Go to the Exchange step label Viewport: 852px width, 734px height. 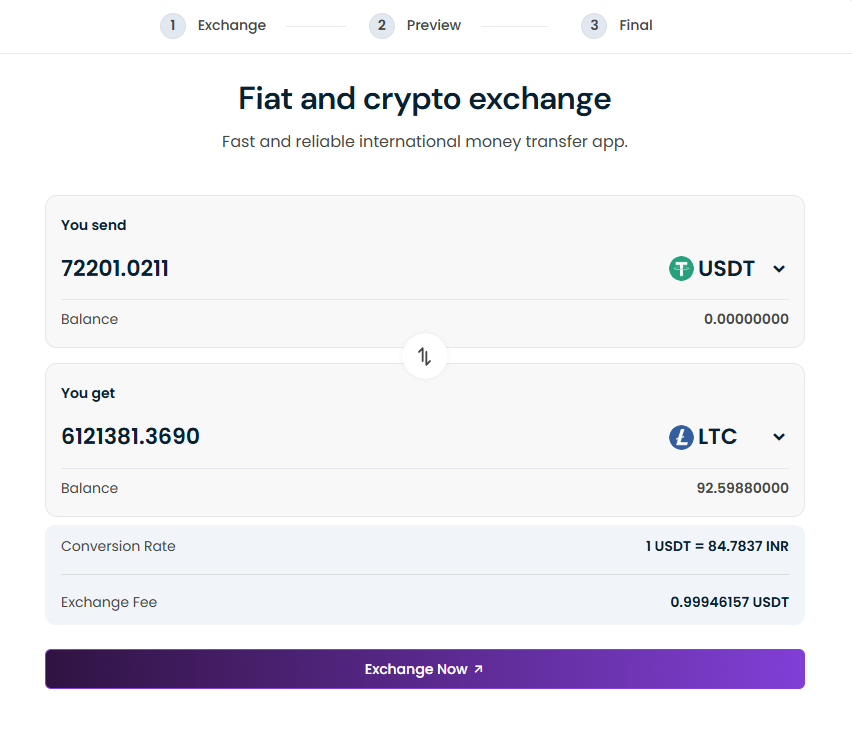click(x=232, y=26)
